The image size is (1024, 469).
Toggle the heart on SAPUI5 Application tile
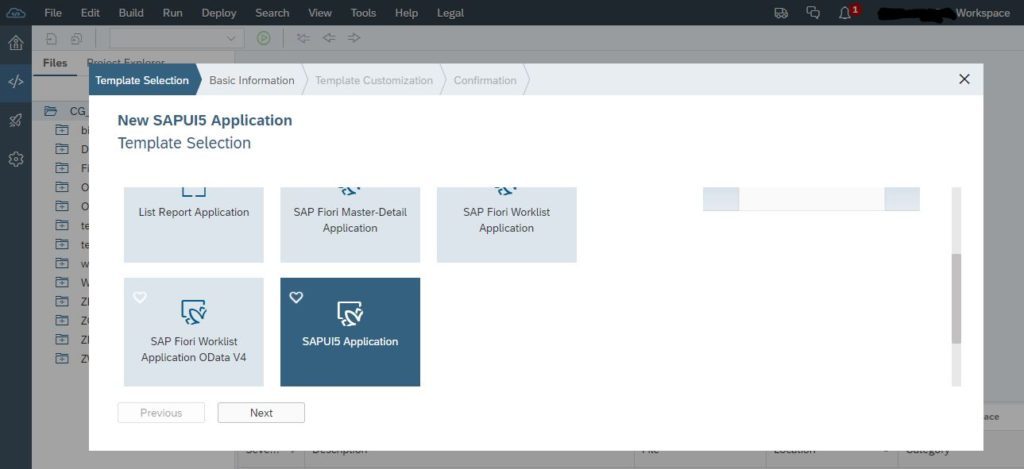pyautogui.click(x=296, y=297)
